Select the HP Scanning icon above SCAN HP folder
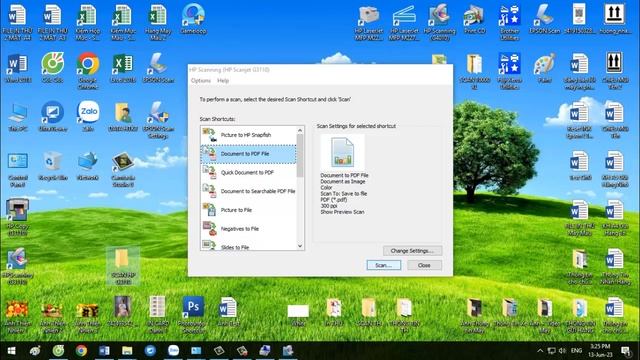This screenshot has width=640, height=360. click(x=18, y=267)
